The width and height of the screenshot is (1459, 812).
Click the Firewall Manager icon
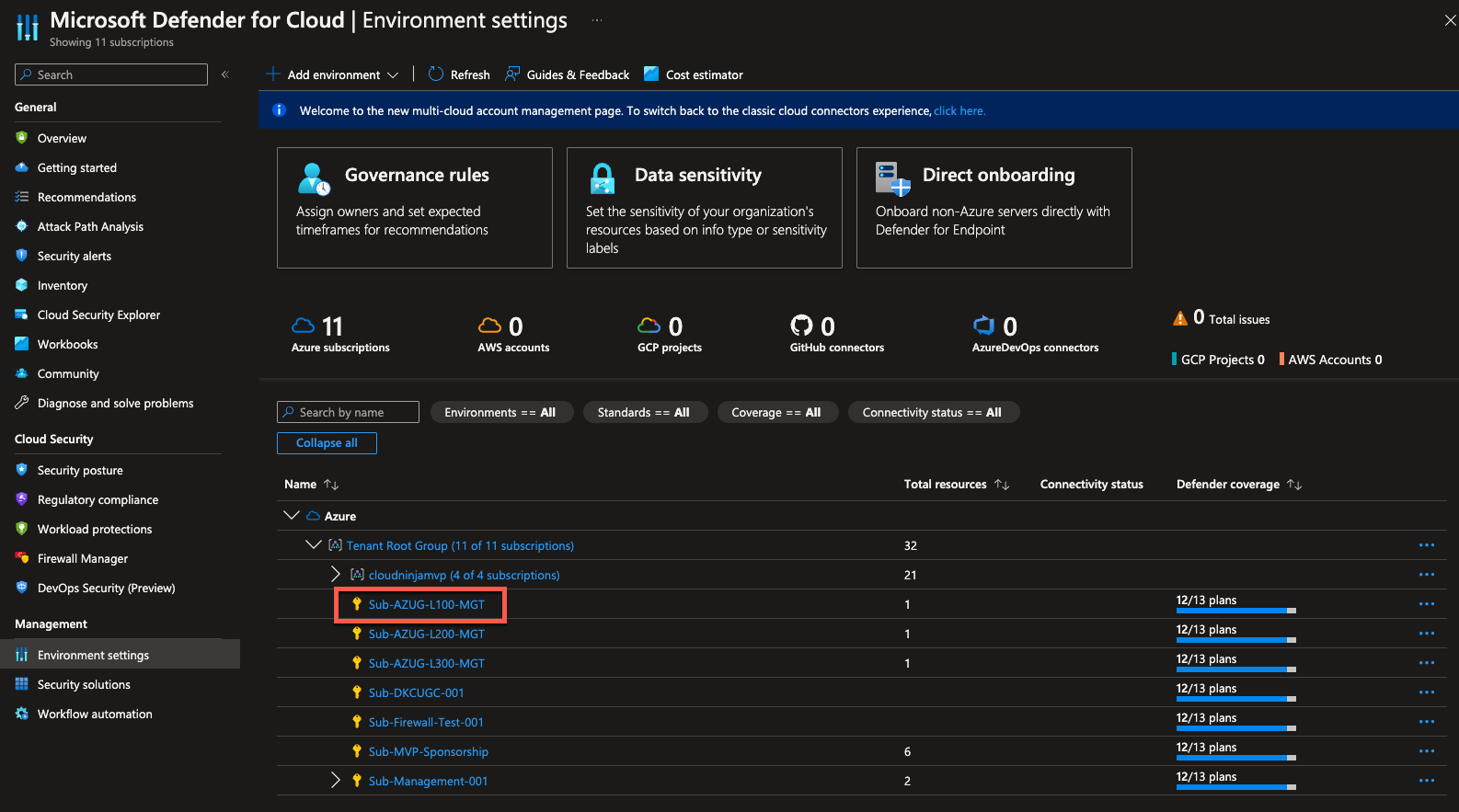[x=22, y=558]
